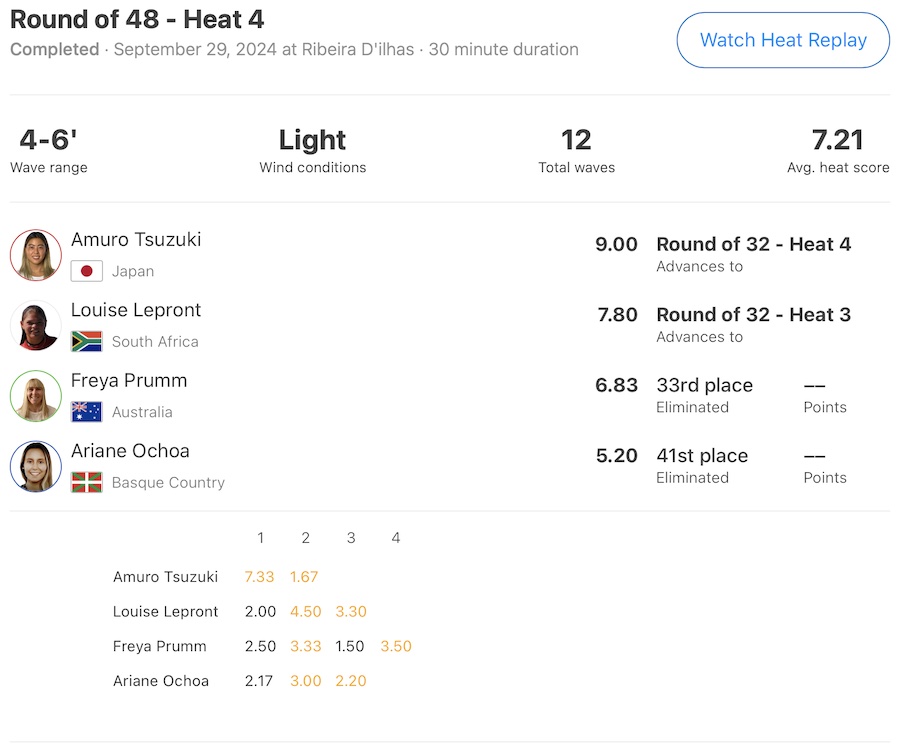Select Freya Prumm's name in results

tap(129, 381)
